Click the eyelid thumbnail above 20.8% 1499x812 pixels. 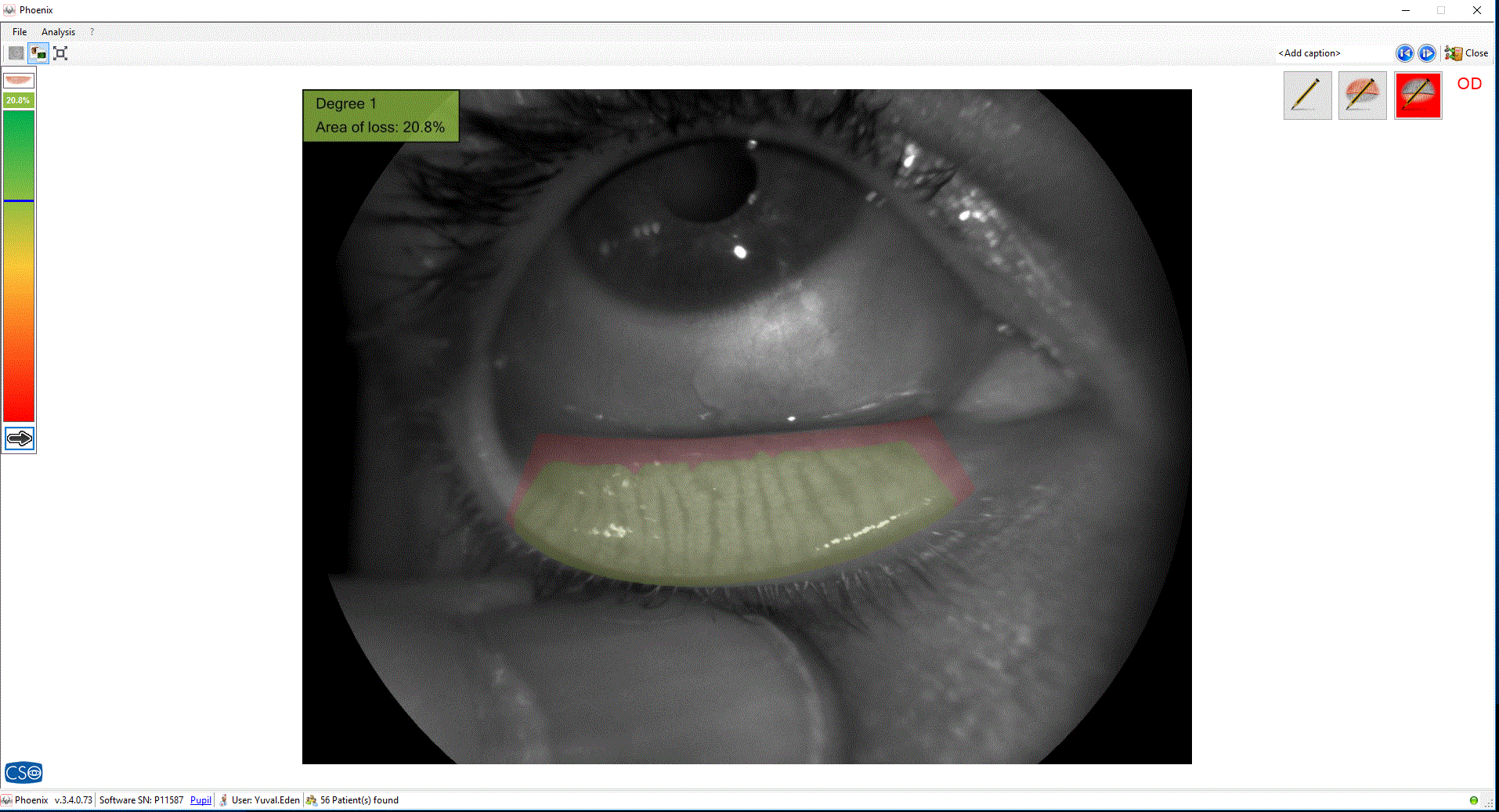click(19, 80)
